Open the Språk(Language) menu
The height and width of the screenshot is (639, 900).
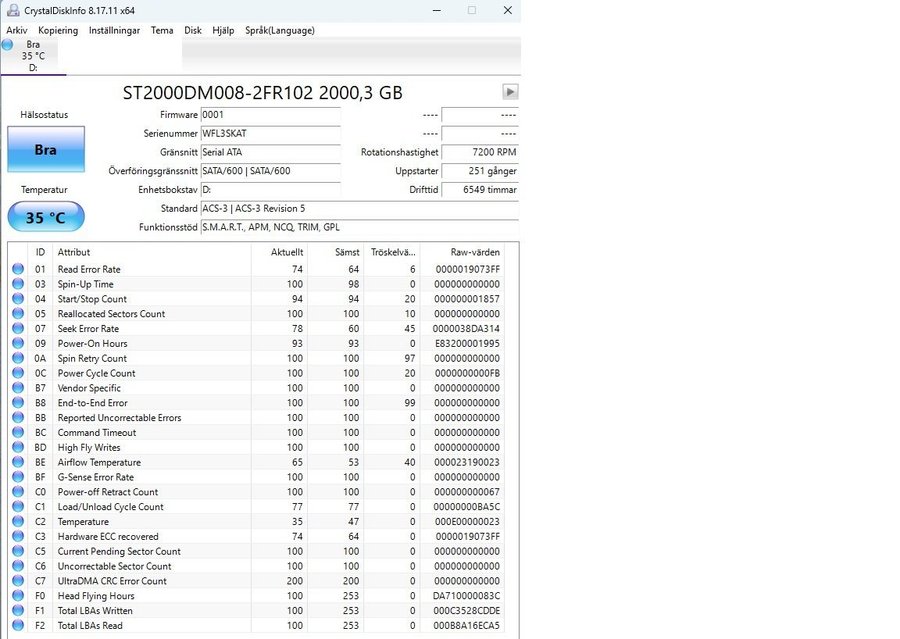coord(280,30)
